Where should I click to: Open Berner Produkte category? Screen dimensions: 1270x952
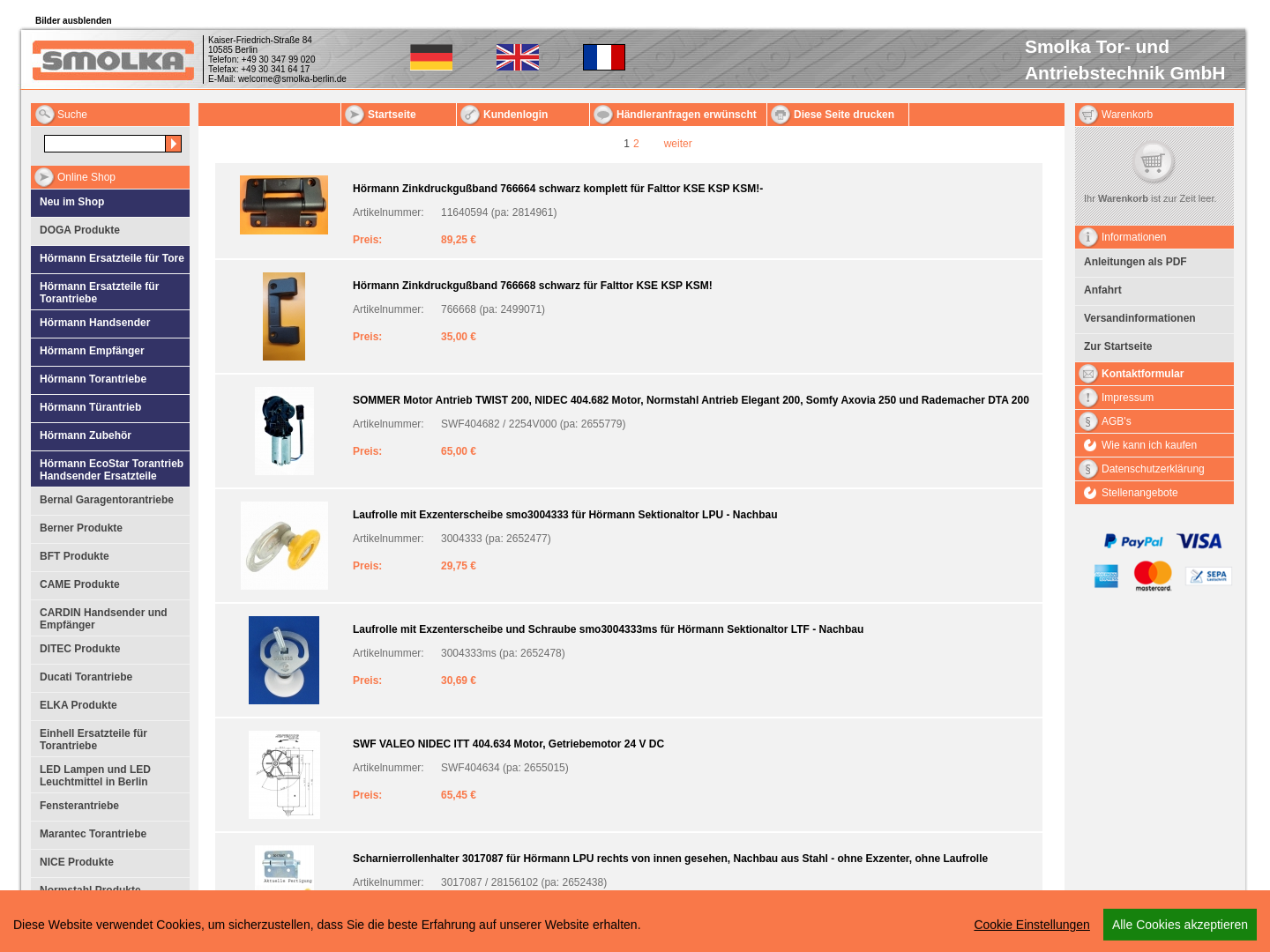[110, 529]
